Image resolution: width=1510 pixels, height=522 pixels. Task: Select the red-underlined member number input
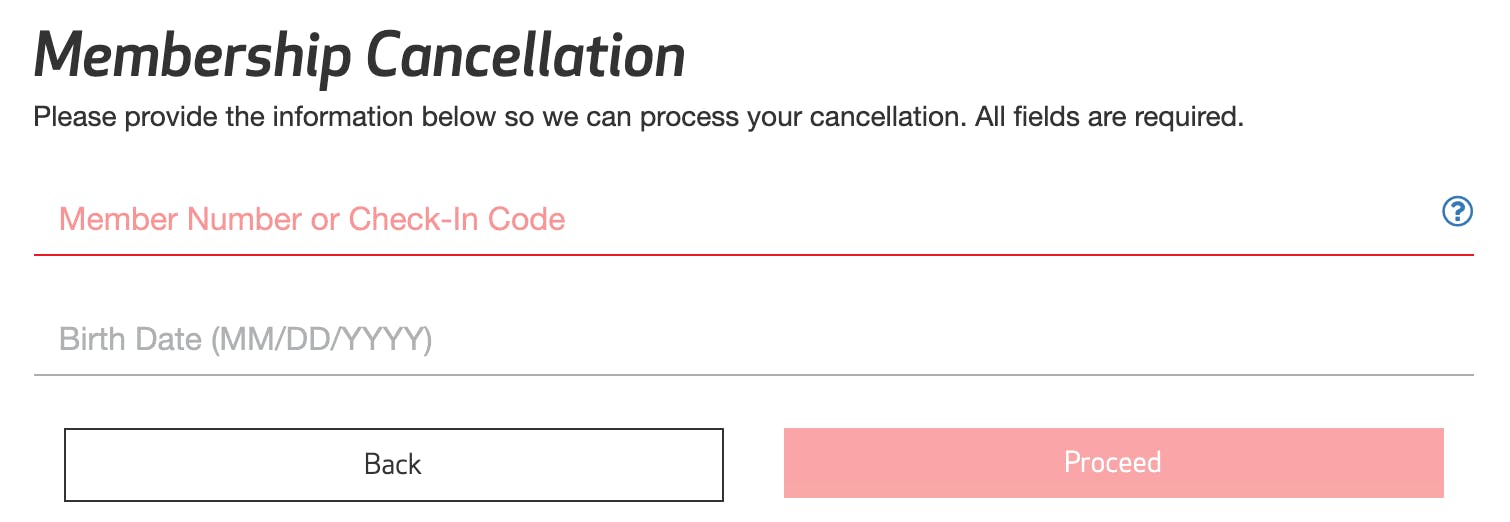pyautogui.click(x=700, y=219)
